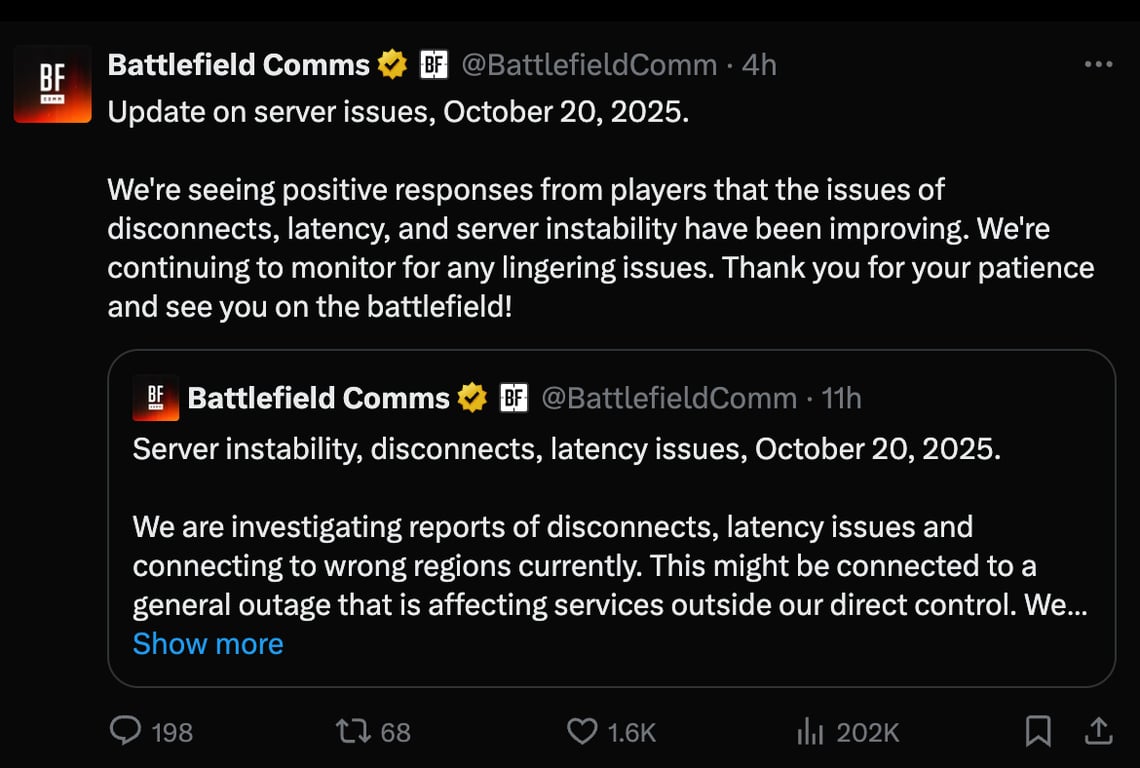The height and width of the screenshot is (768, 1140).
Task: Open the post via the 4h timestamp
Action: click(759, 66)
